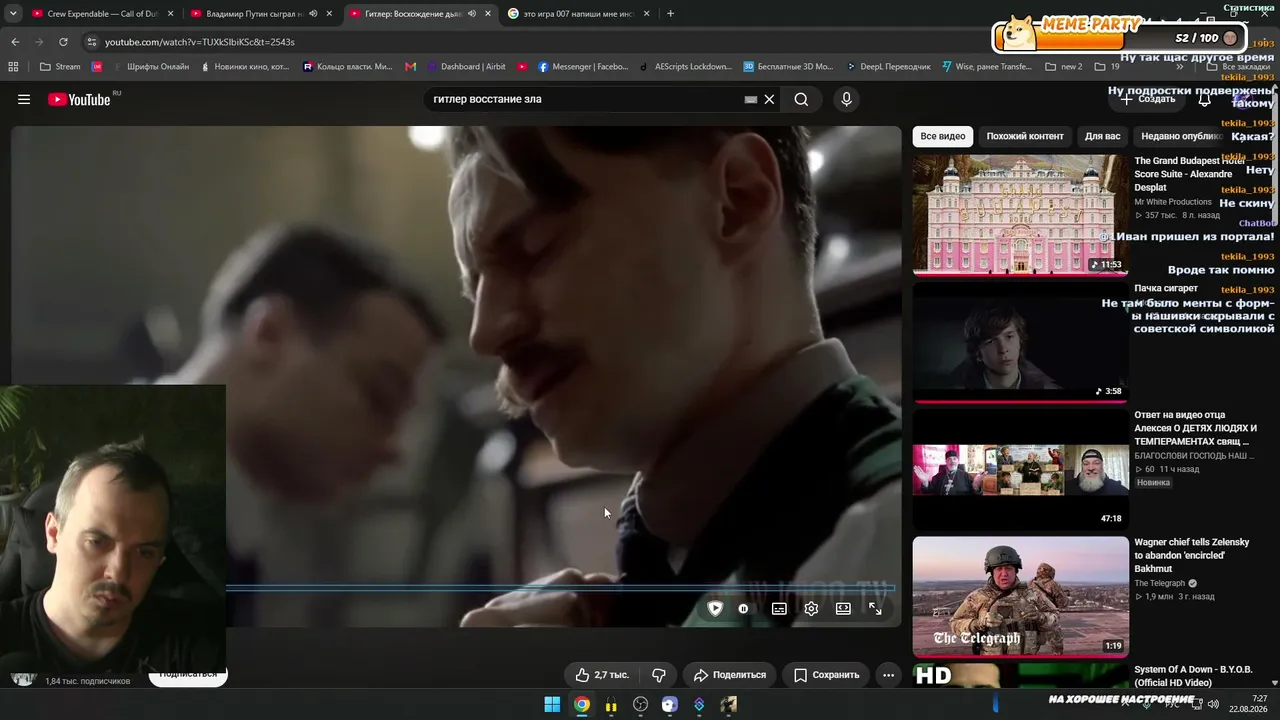1280x720 pixels.
Task: Go back in browser history
Action: tap(15, 42)
